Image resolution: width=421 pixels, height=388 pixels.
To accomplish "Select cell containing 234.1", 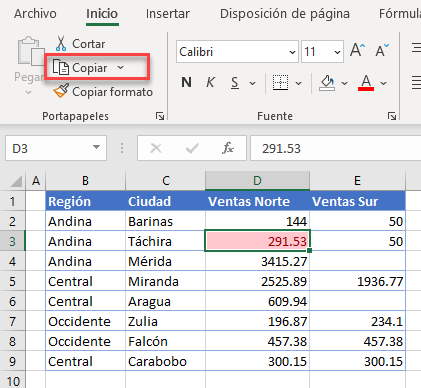I will (358, 321).
